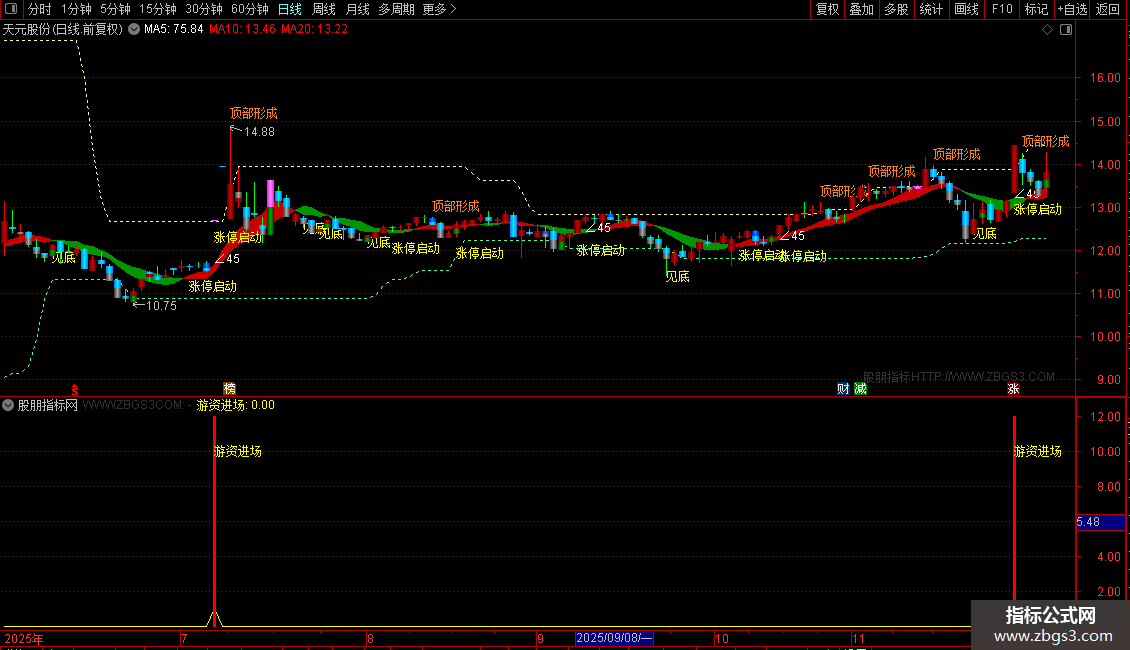The image size is (1130, 650).
Task: Click the right 游资进场 signal label
Action: (x=1038, y=451)
